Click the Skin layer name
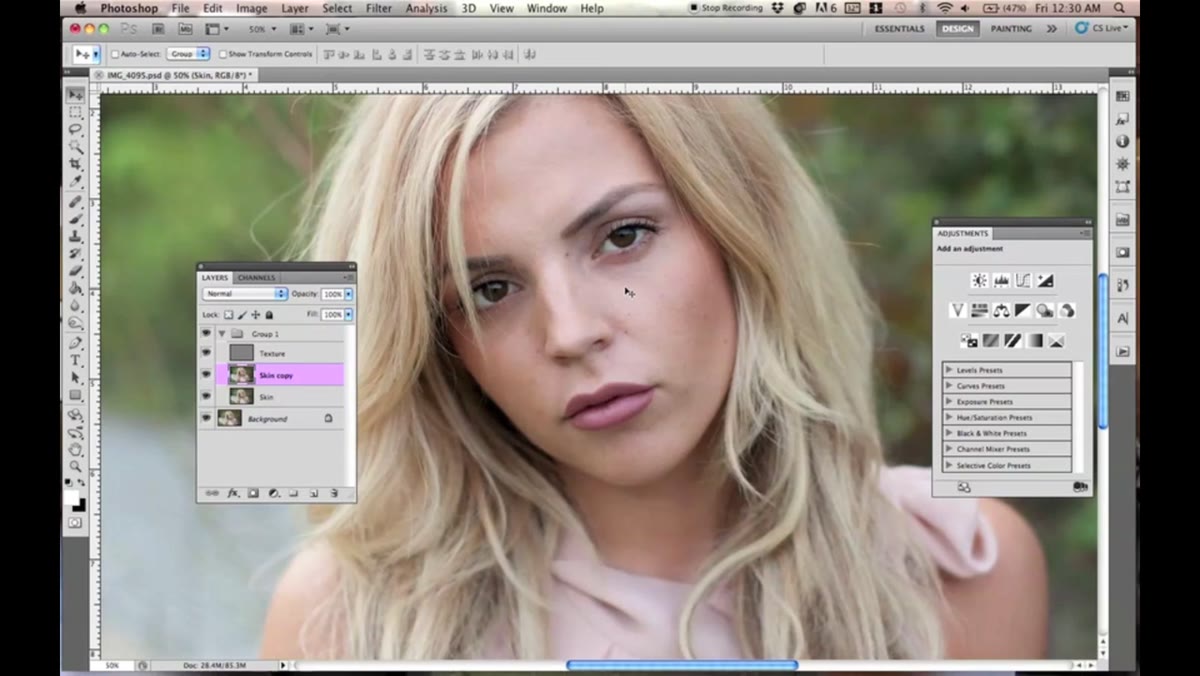 (267, 397)
